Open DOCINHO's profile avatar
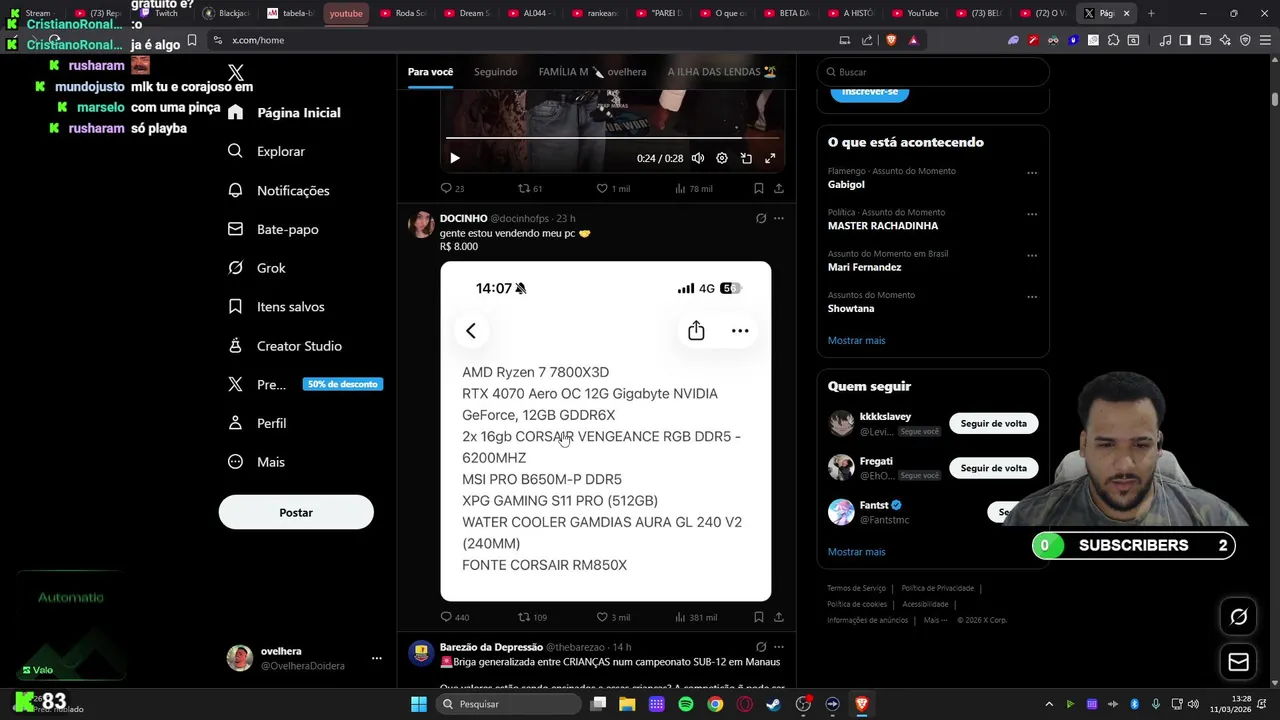 tap(421, 224)
